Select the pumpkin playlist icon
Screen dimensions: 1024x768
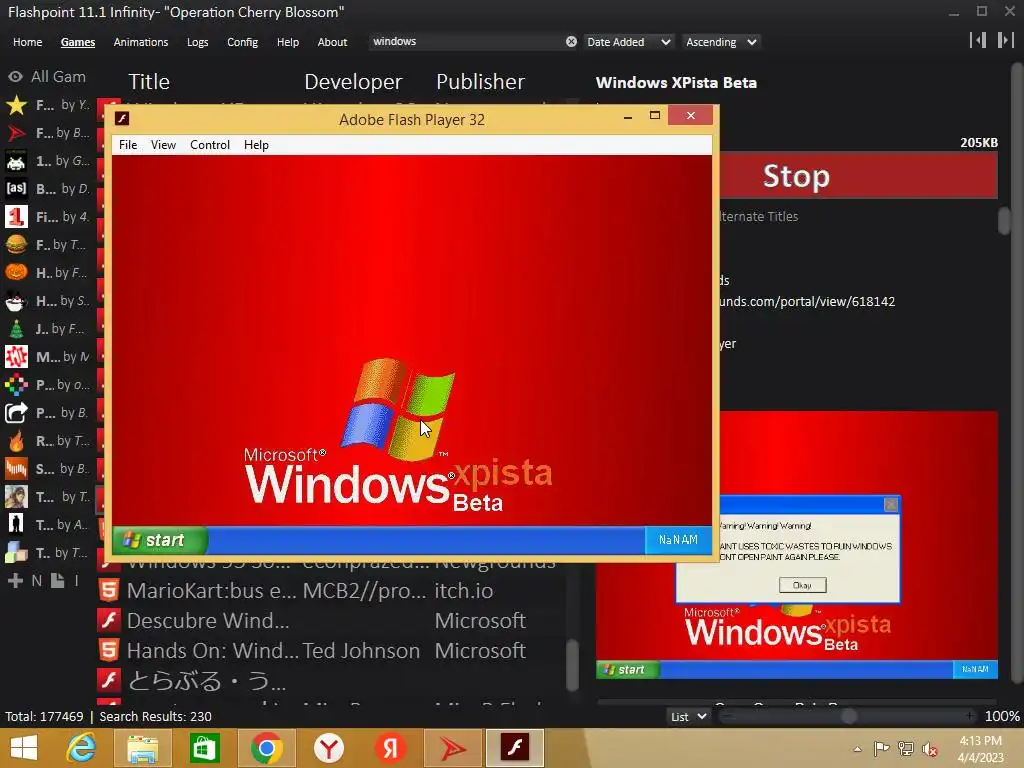tap(16, 272)
